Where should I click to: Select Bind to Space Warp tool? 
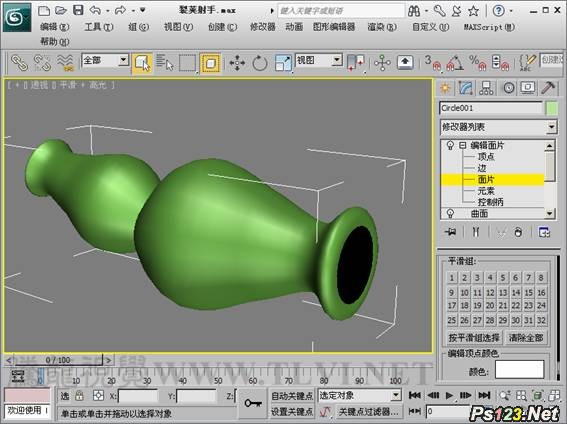[65, 63]
